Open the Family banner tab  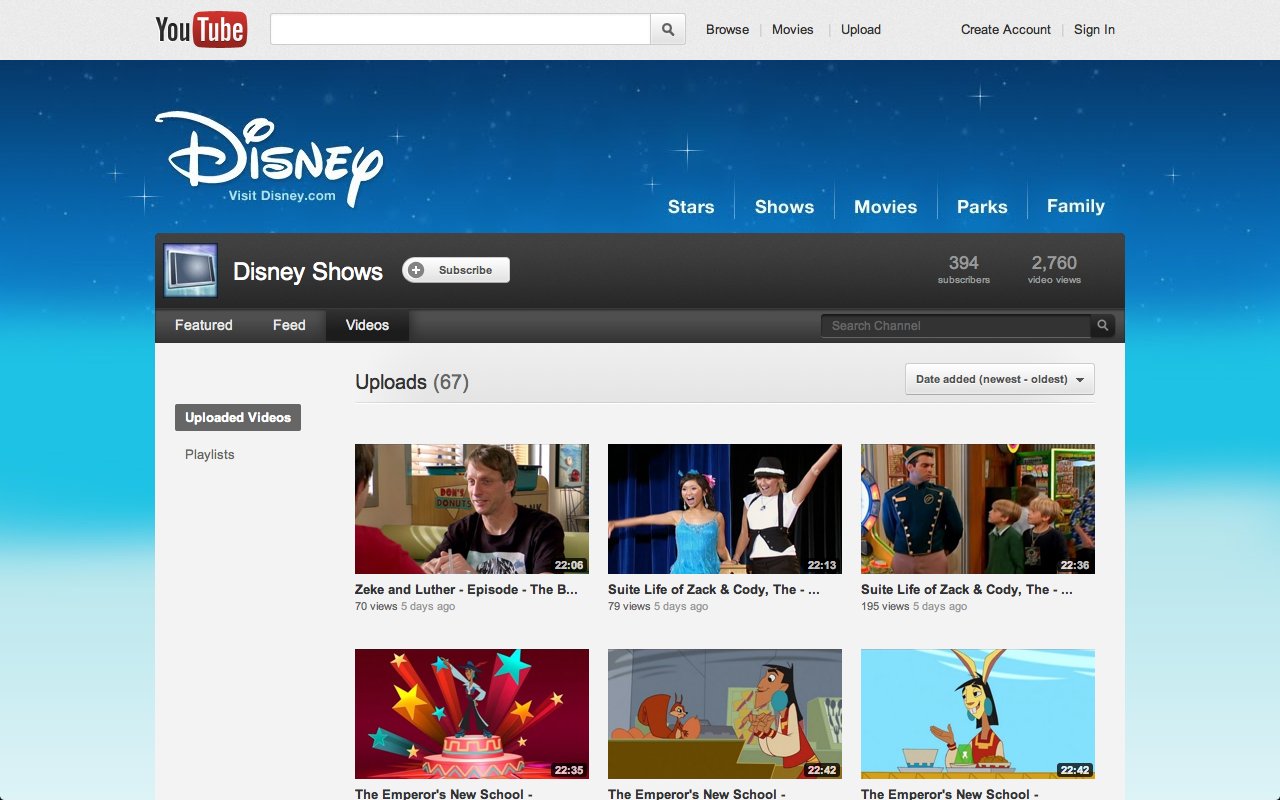pyautogui.click(x=1075, y=206)
